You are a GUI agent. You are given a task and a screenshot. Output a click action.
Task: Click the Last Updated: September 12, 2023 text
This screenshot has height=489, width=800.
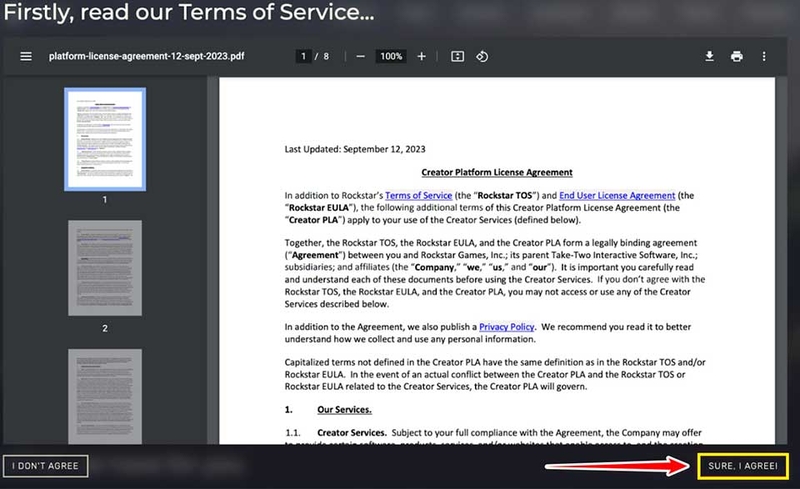point(355,149)
